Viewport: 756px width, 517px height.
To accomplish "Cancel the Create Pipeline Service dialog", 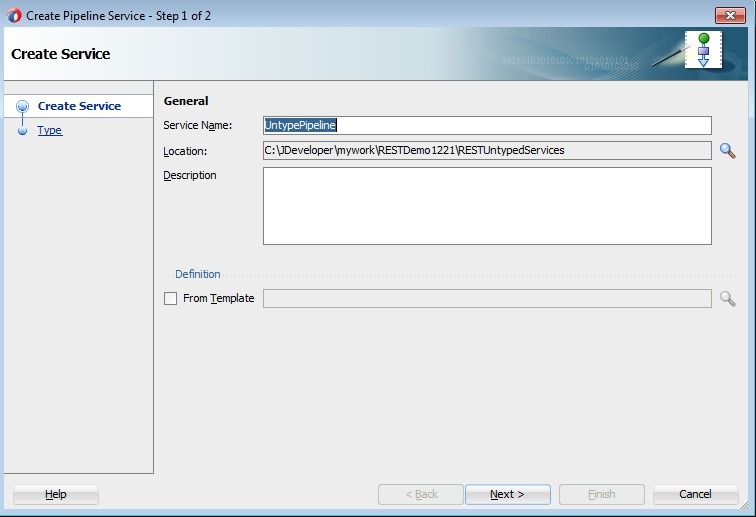I will tap(695, 494).
